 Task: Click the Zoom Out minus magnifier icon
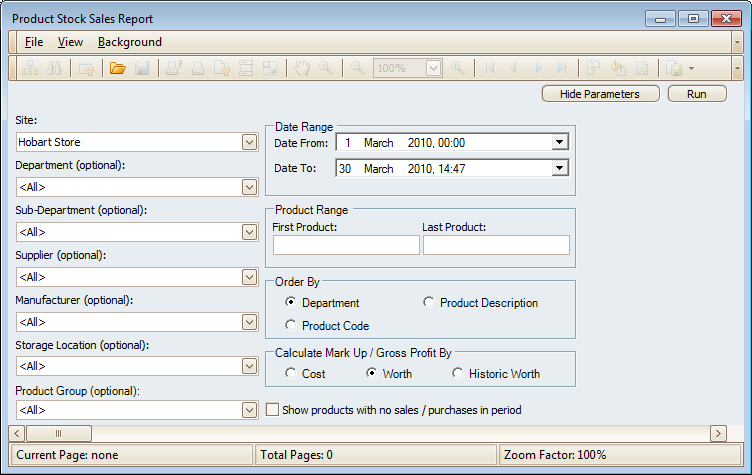(357, 68)
